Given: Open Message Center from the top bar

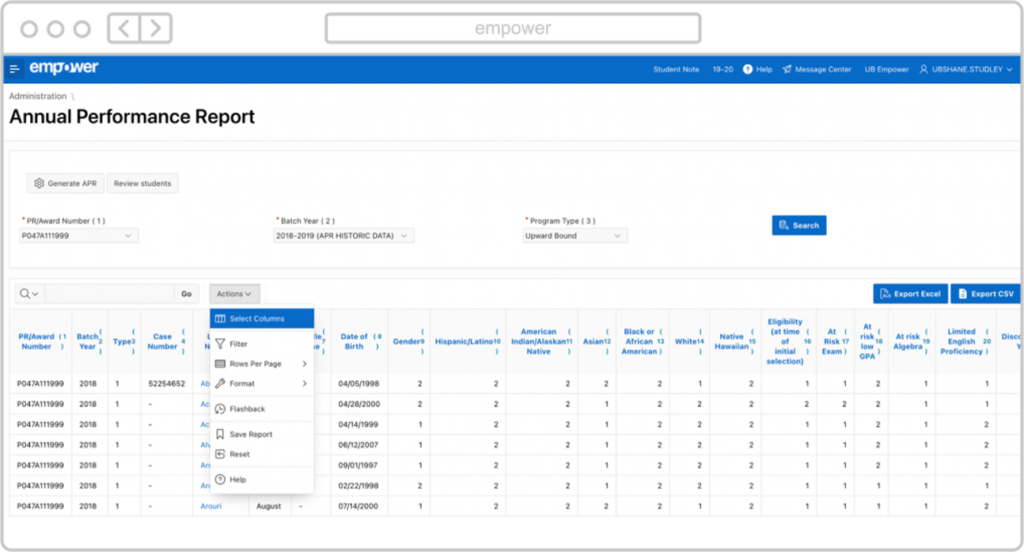Looking at the screenshot, I should click(x=817, y=69).
